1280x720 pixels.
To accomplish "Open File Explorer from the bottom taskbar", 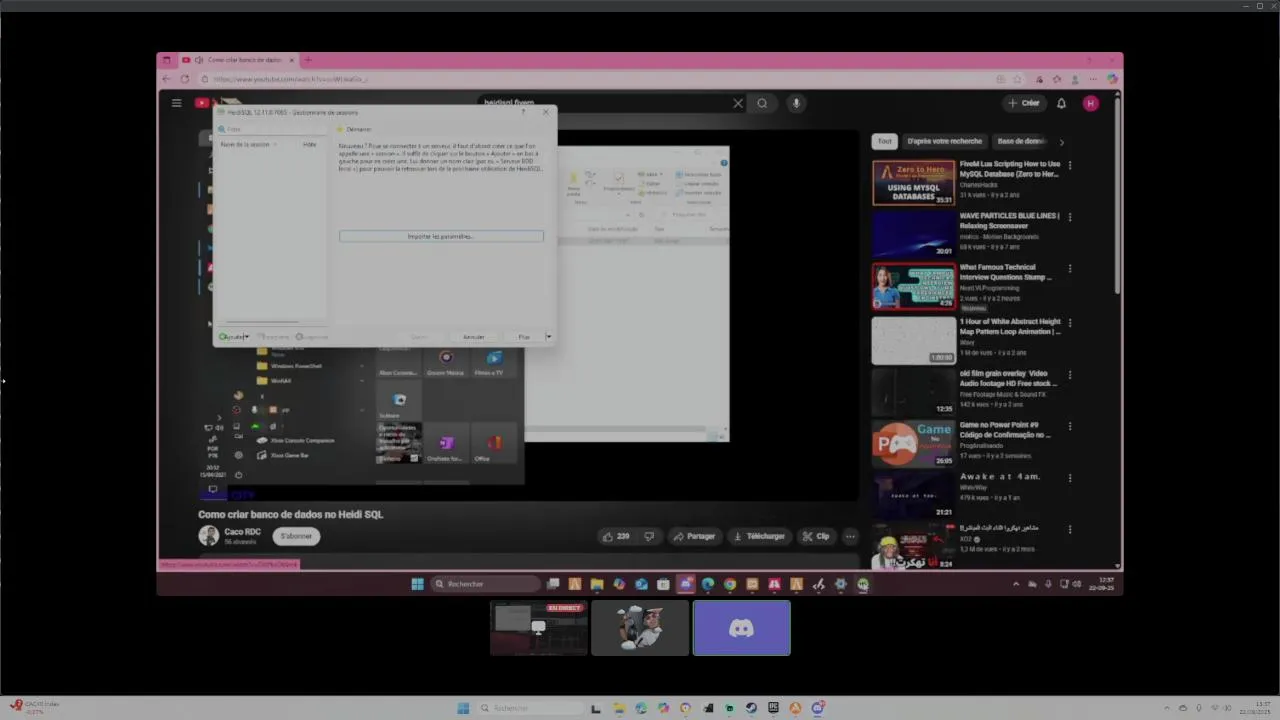I will (619, 708).
